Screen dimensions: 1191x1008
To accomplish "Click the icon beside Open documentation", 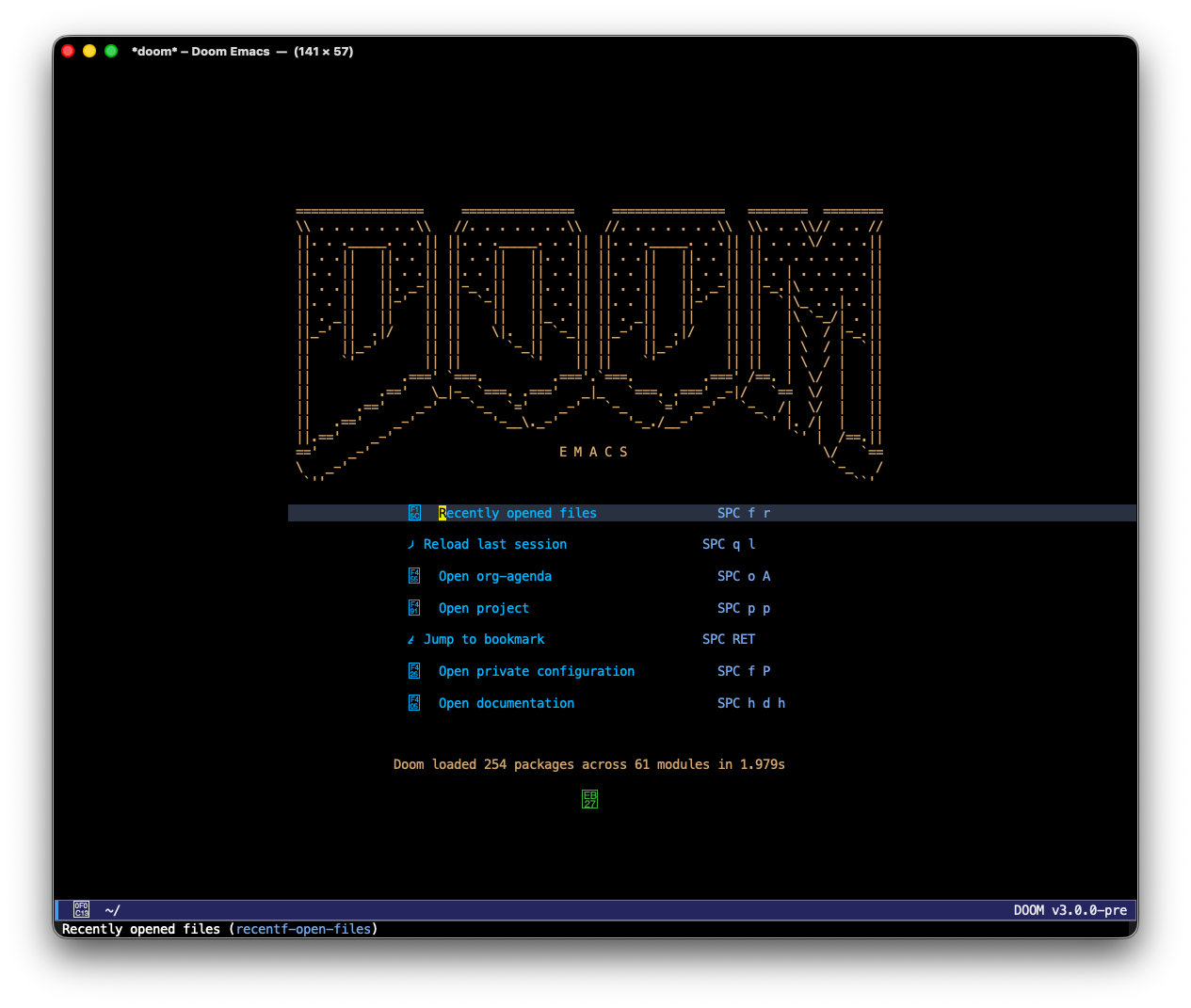I will pos(414,703).
